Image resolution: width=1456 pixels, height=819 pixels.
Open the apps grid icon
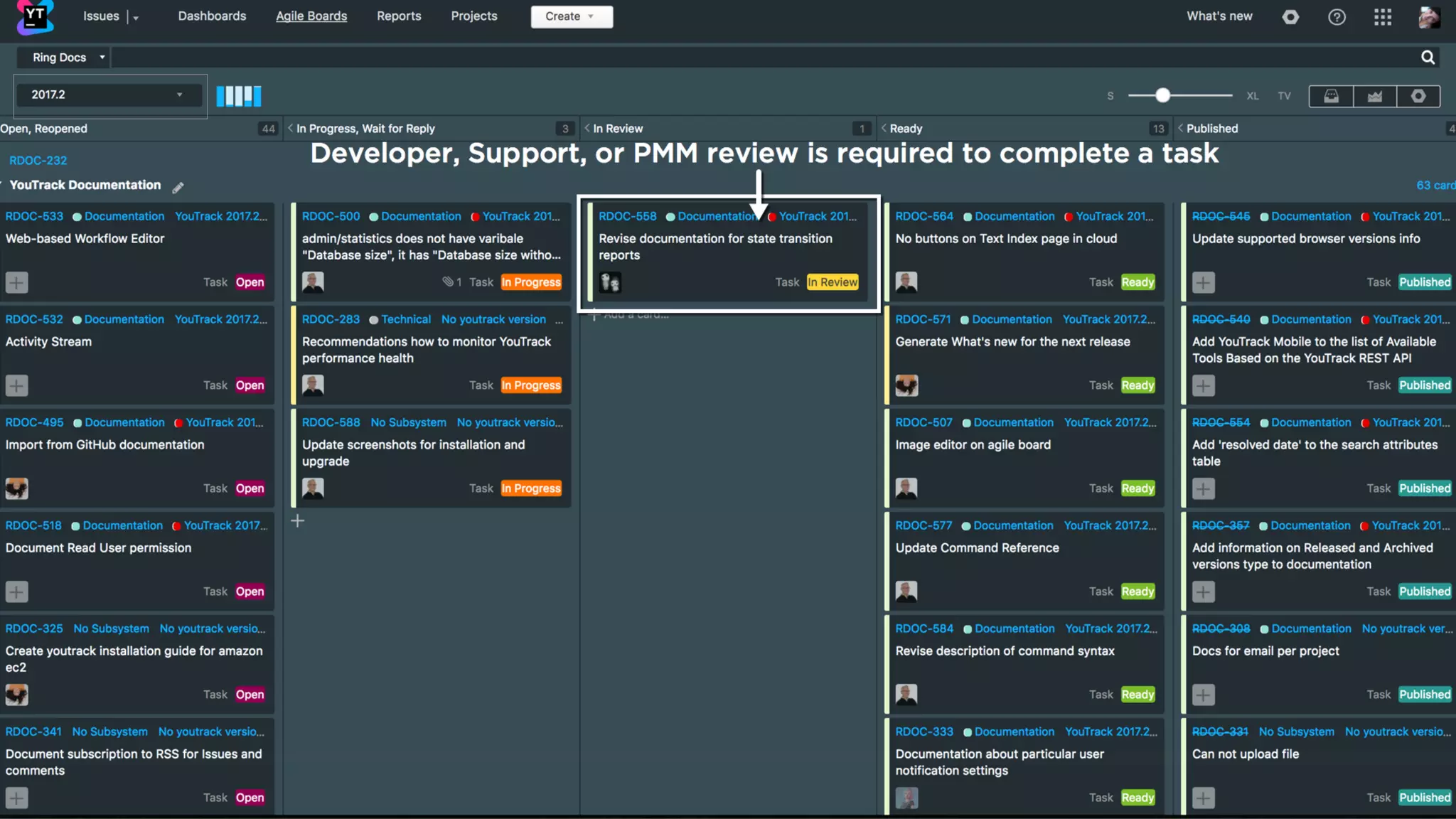coord(1382,16)
